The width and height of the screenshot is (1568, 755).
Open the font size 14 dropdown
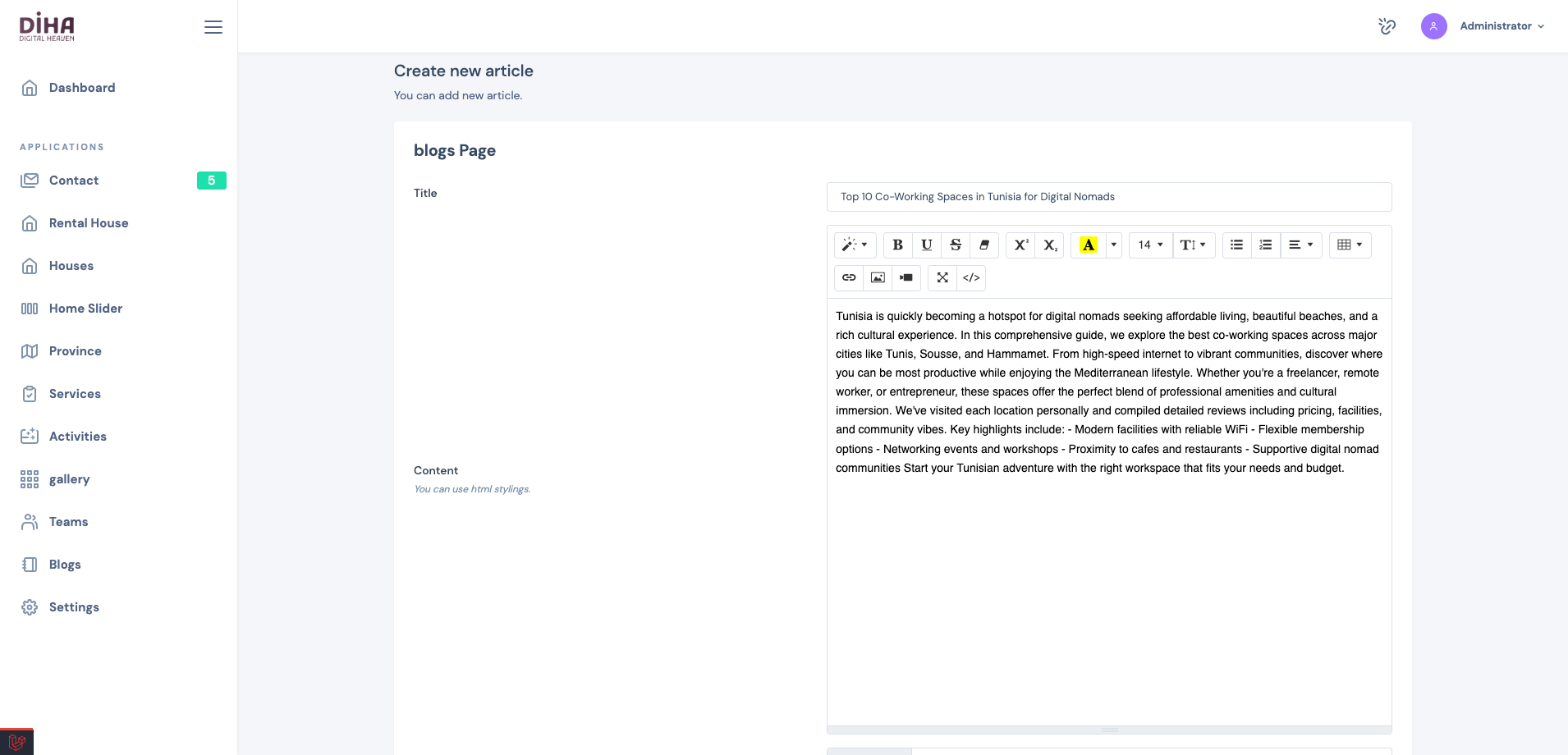(1150, 245)
